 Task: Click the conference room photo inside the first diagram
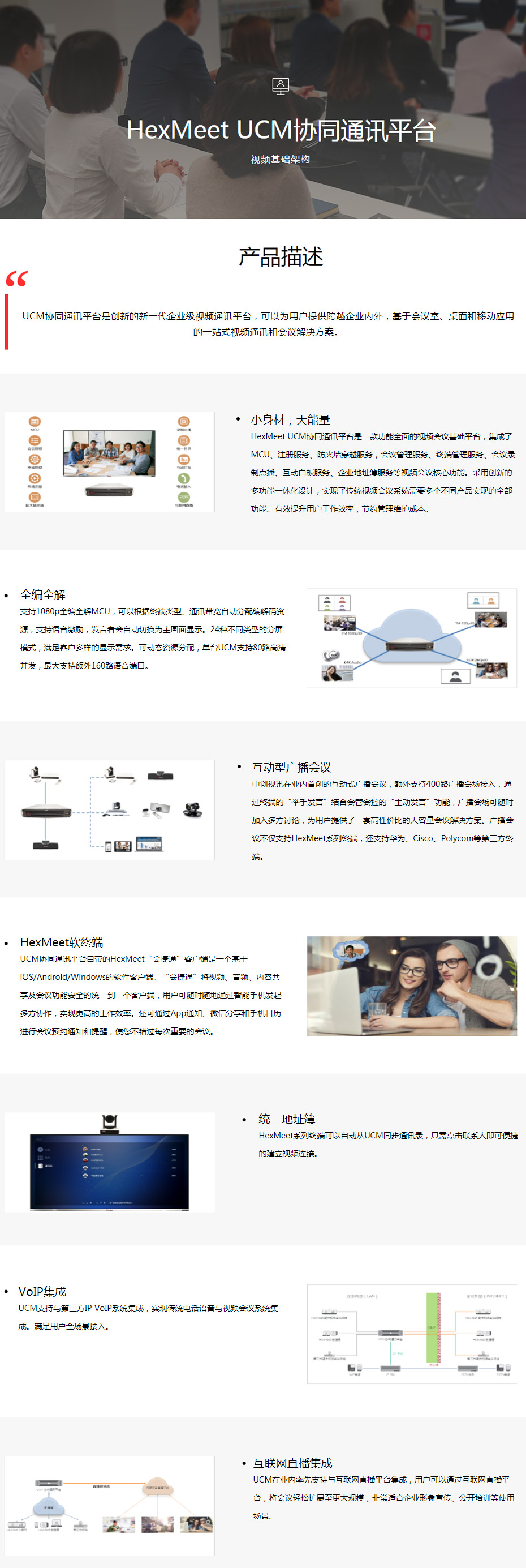coord(110,453)
